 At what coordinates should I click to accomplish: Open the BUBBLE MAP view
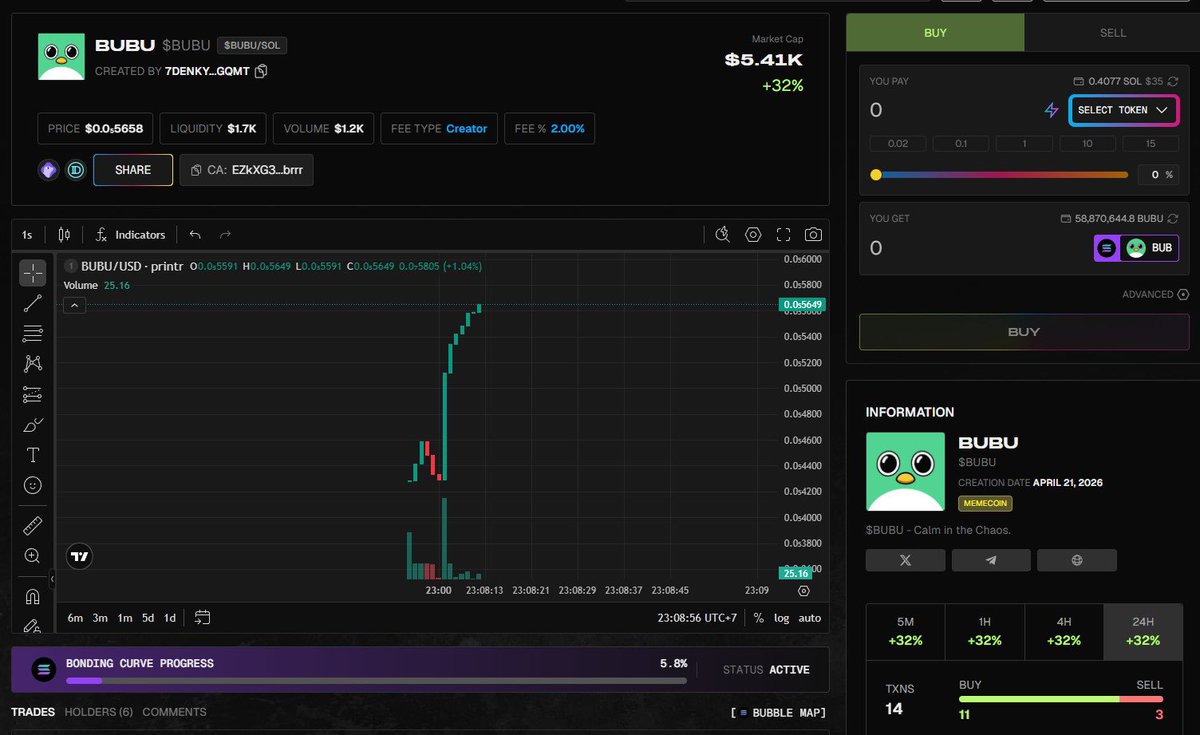(x=778, y=712)
